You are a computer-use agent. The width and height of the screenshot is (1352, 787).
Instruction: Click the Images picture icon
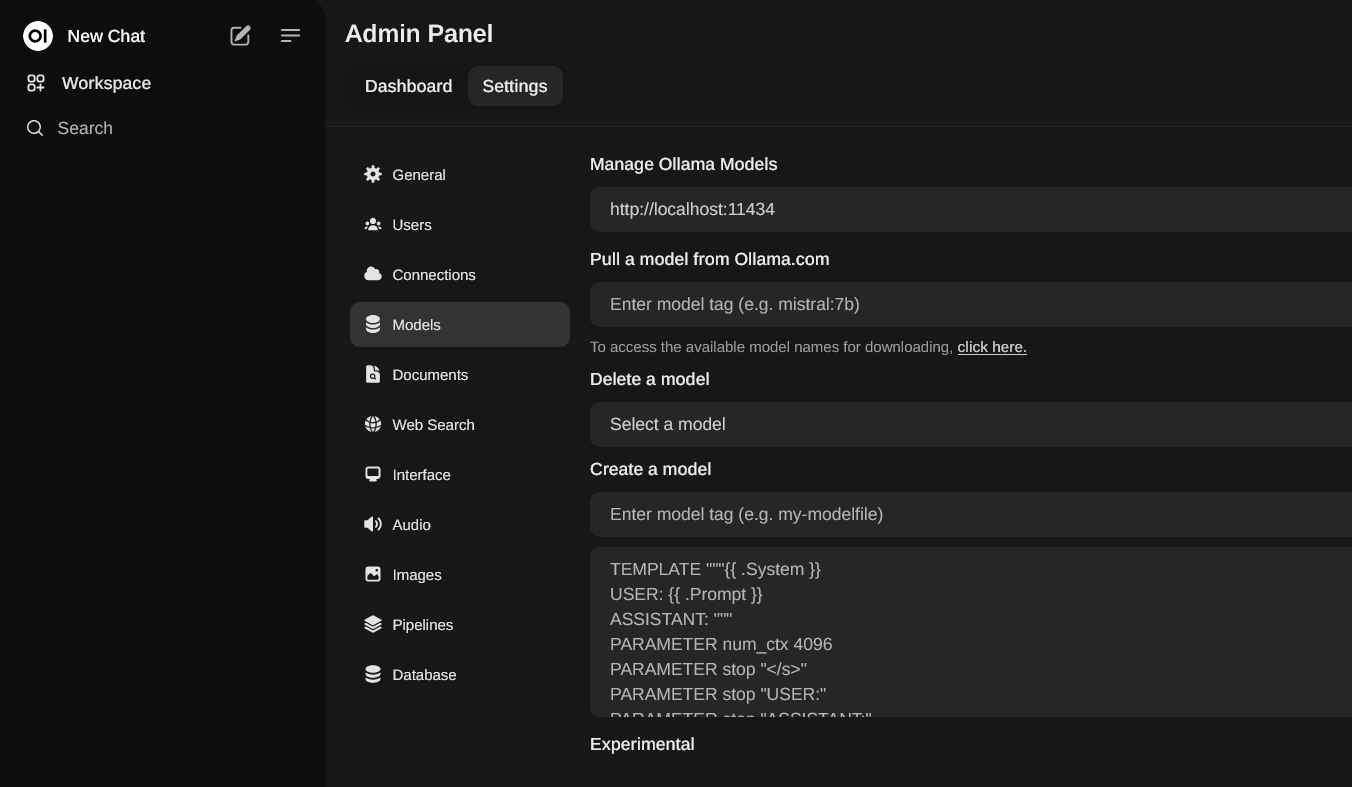373,574
